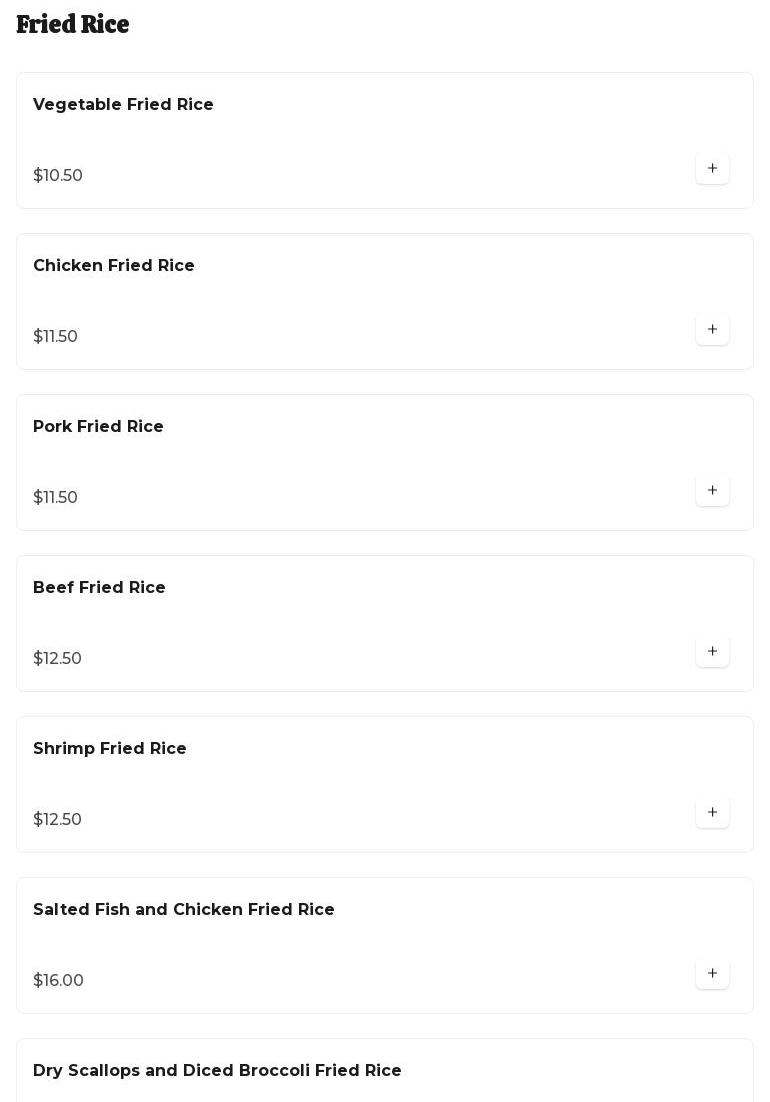Click plus icon for Shrimp Fried Rice

[x=712, y=813]
